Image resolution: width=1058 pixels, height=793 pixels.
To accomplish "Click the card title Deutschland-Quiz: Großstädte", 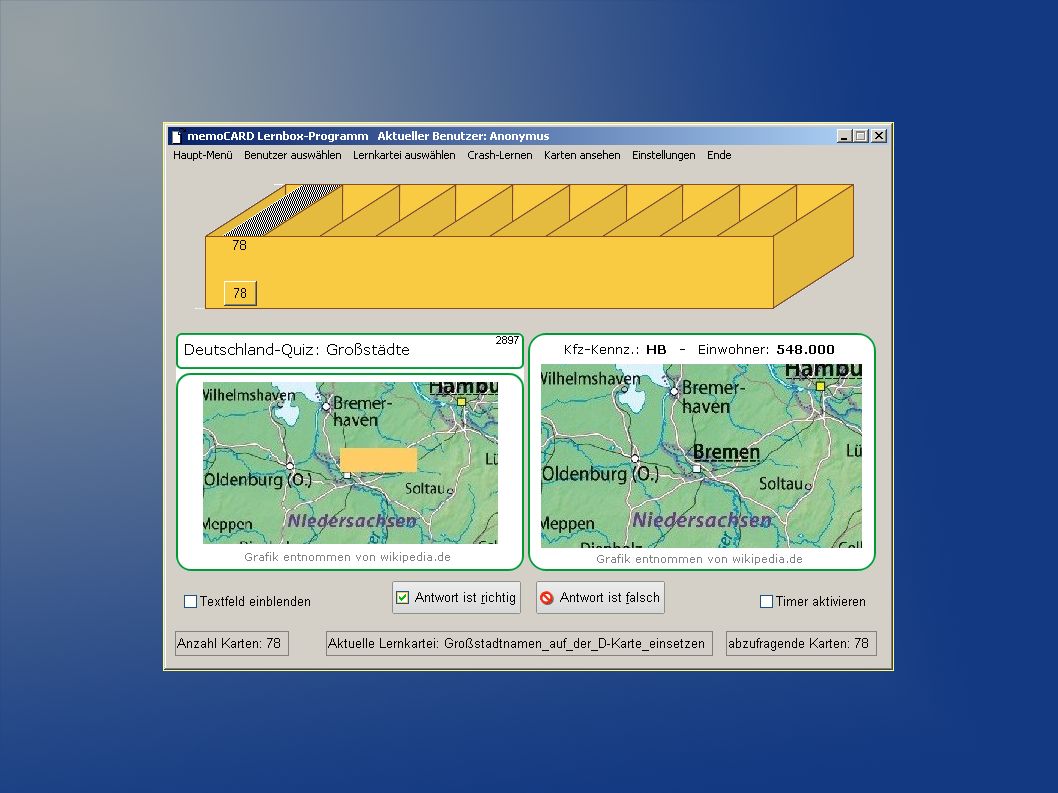I will [297, 350].
